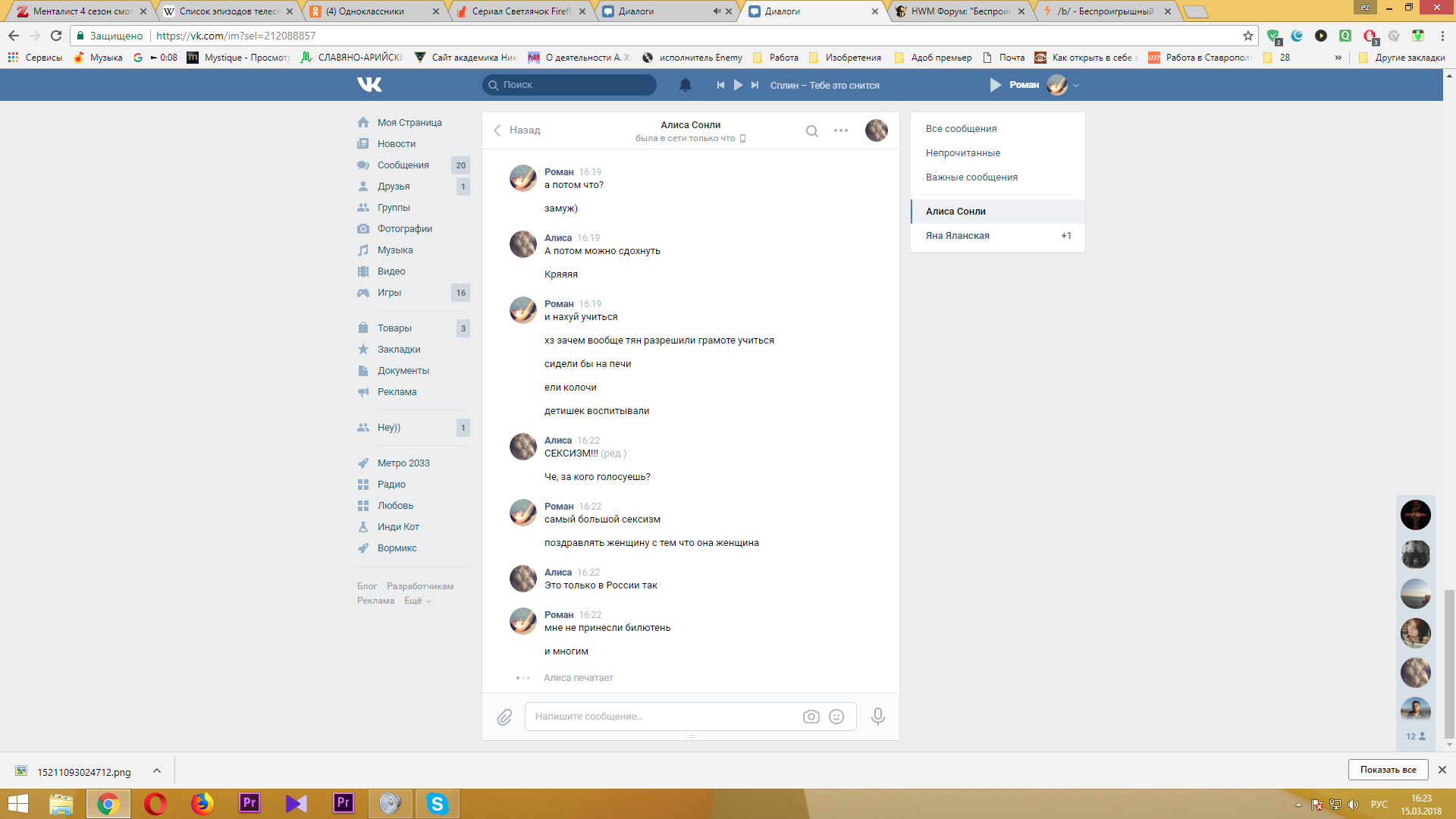Open the notifications bell icon

685,85
